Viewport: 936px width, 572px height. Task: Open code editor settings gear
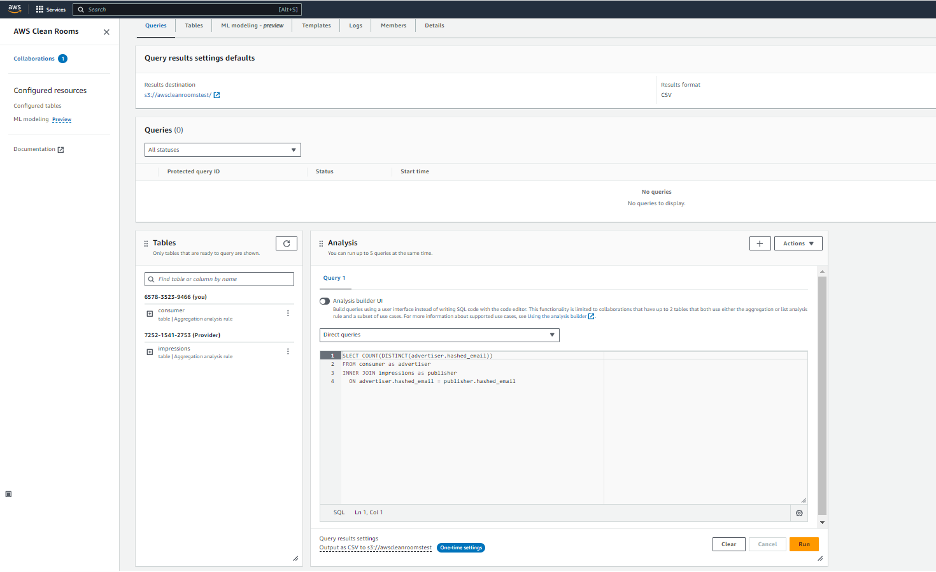799,513
